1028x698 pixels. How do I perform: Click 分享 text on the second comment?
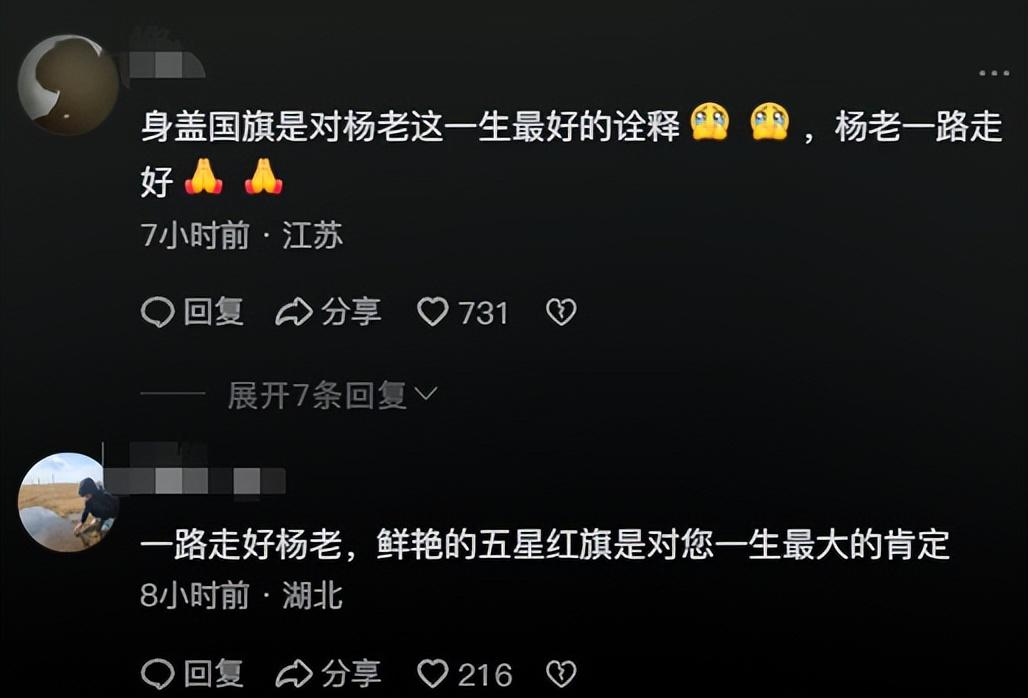pos(351,674)
